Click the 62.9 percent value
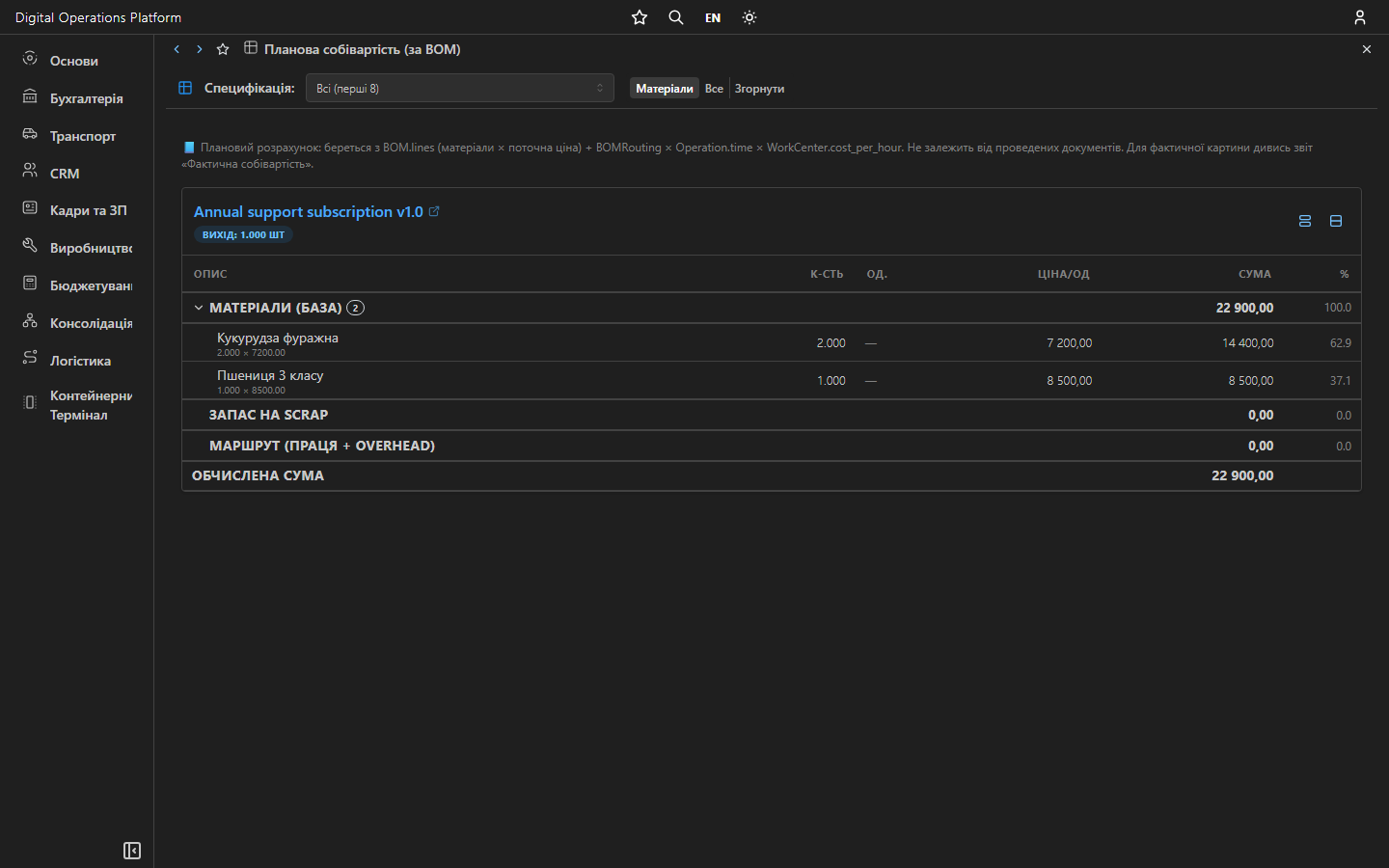 pos(1340,342)
